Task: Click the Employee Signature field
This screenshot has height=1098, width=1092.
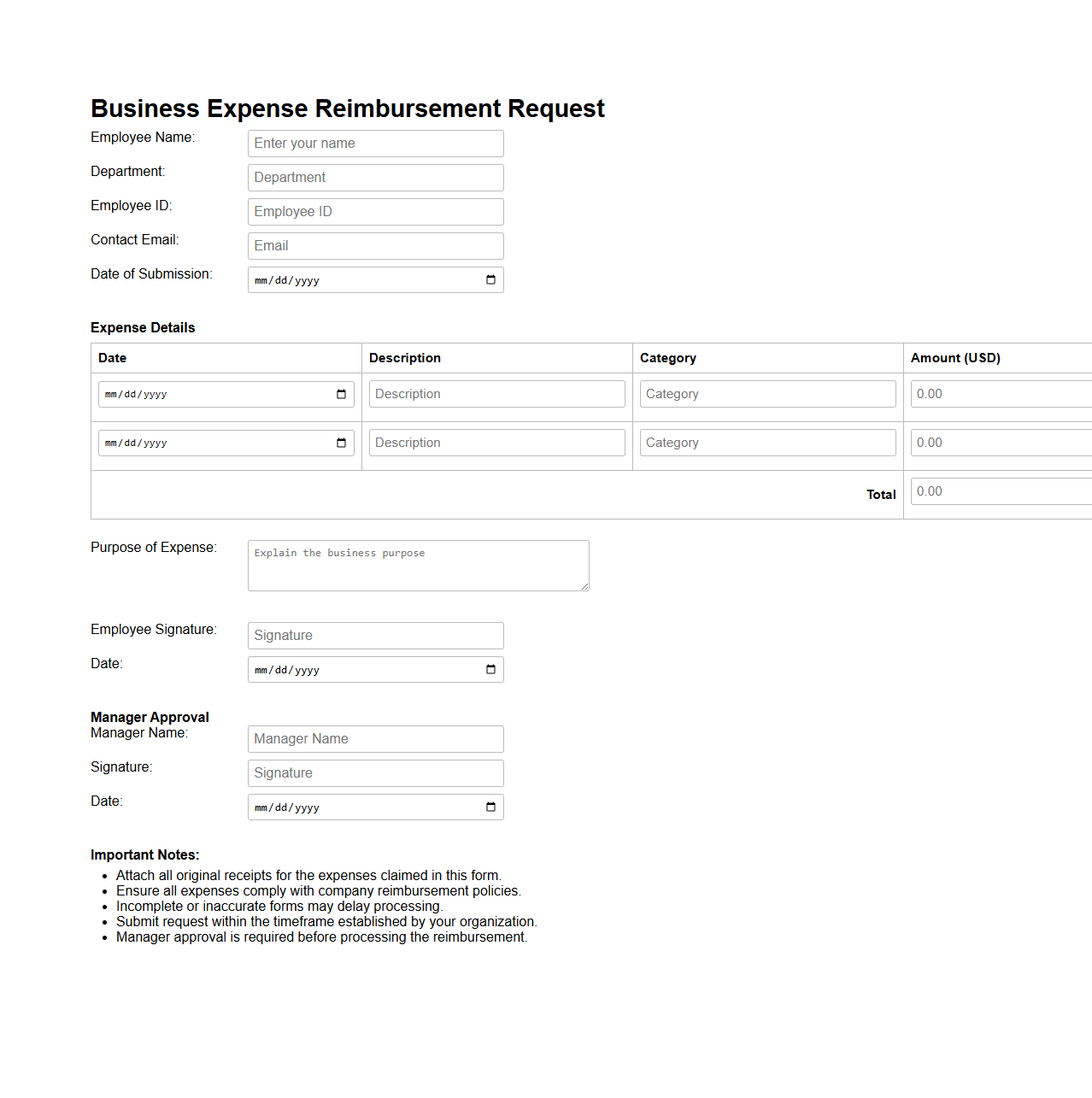Action: [x=375, y=636]
